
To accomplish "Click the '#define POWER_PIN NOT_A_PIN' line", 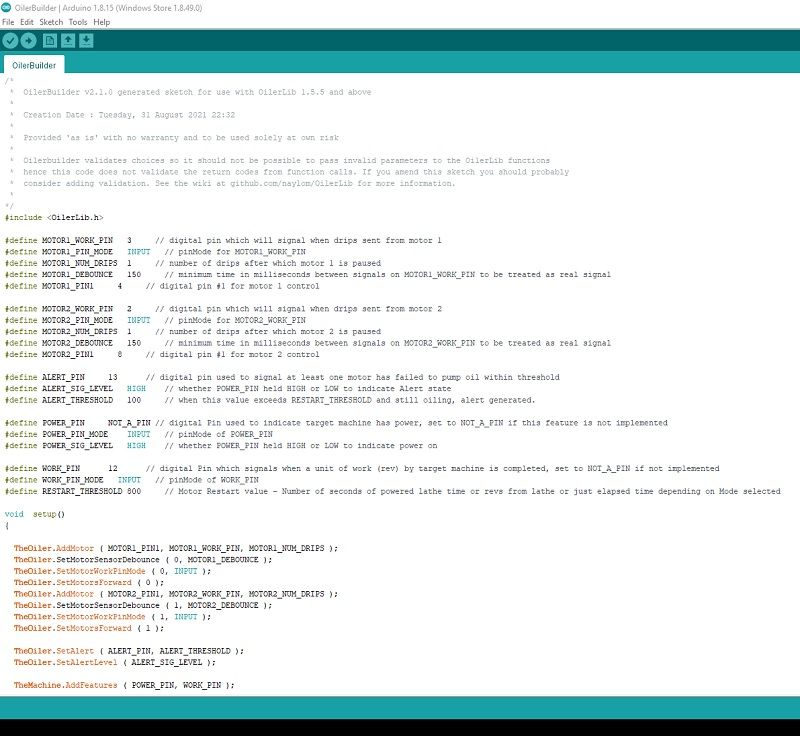I will (x=336, y=423).
